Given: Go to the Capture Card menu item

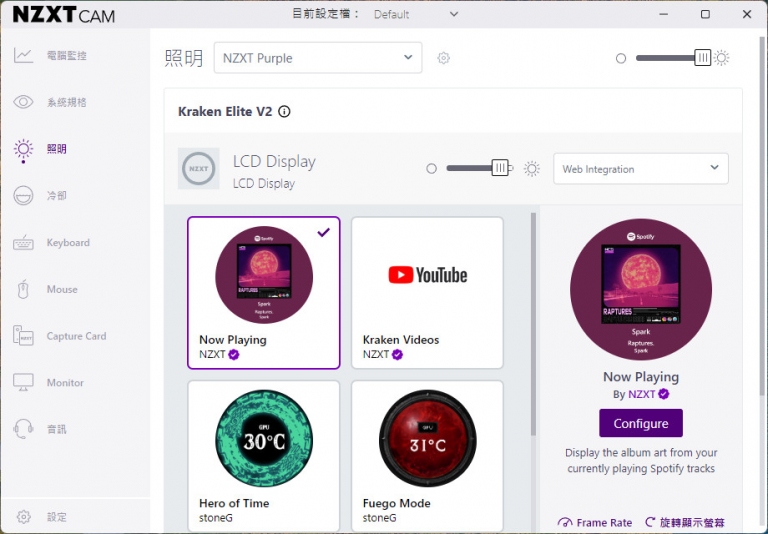Looking at the screenshot, I should [76, 336].
